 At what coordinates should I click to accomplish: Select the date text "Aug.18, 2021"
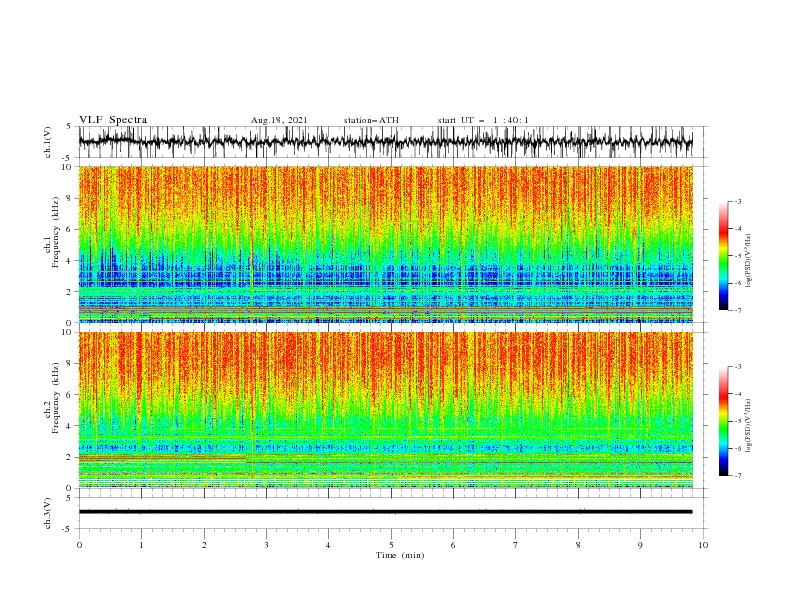coord(279,120)
